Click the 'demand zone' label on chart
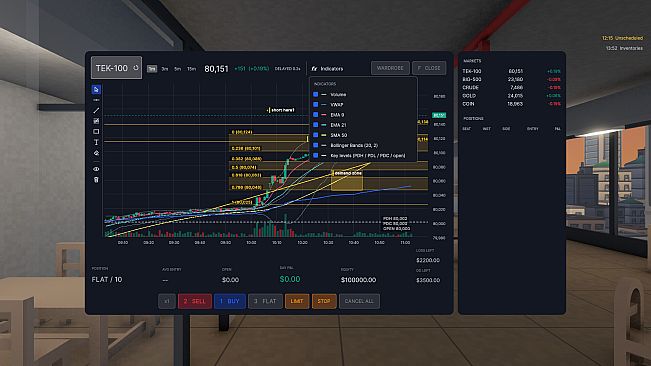Image resolution: width=651 pixels, height=366 pixels. tap(347, 173)
